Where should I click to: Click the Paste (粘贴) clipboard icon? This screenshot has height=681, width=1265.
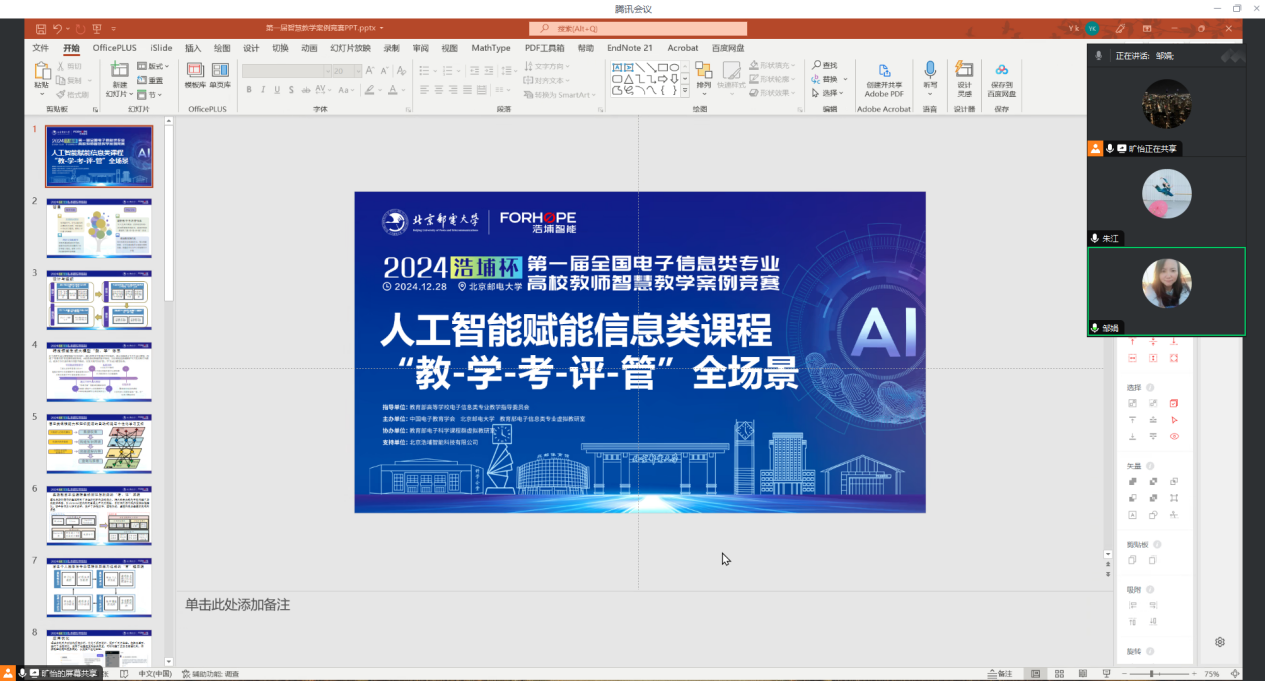coord(42,71)
